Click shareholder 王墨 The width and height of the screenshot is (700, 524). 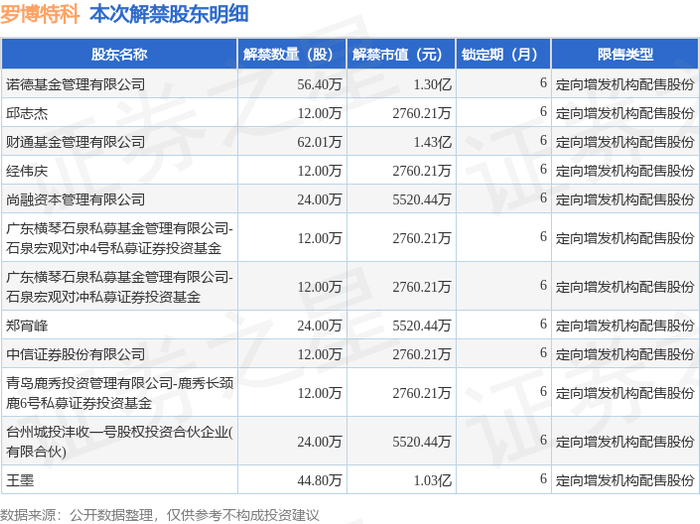click(20, 480)
